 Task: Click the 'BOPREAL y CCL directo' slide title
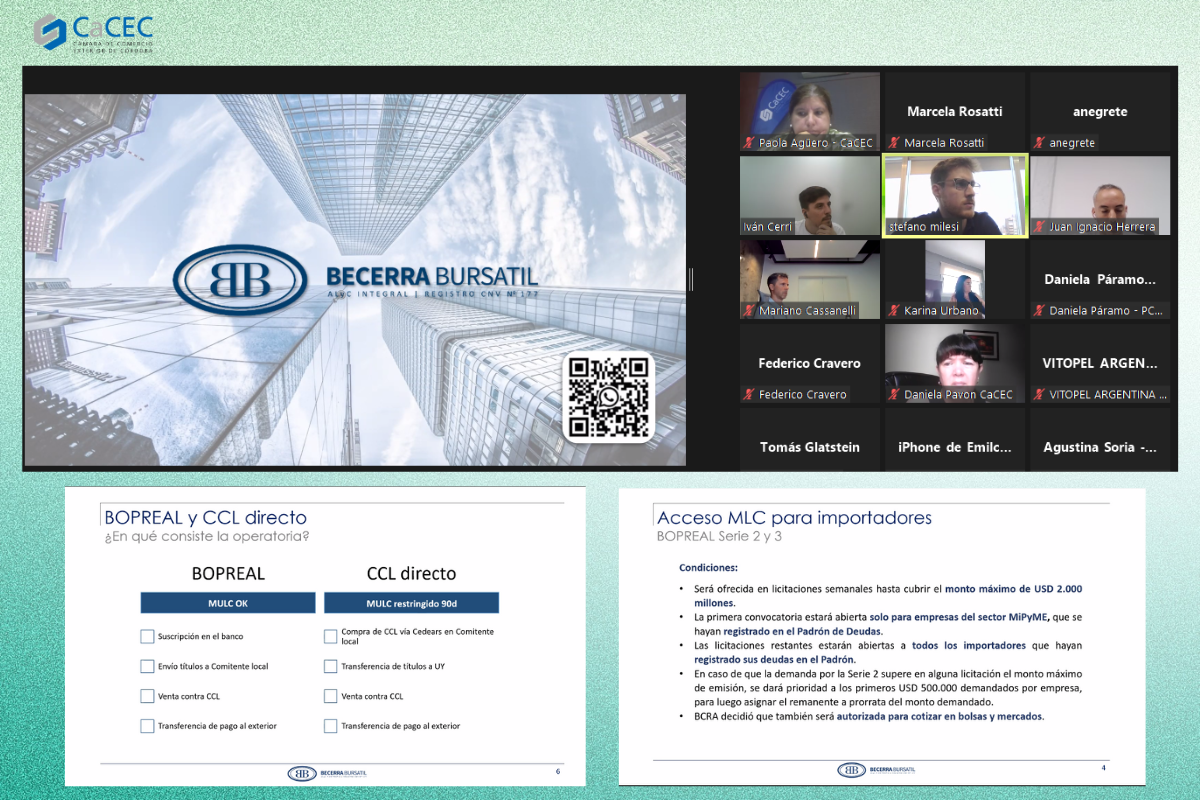[x=206, y=517]
